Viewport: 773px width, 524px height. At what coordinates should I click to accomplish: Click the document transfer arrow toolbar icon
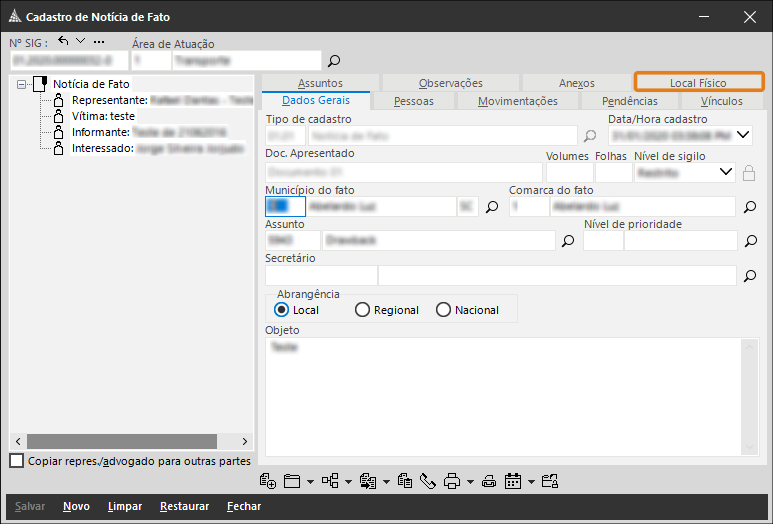[x=368, y=481]
